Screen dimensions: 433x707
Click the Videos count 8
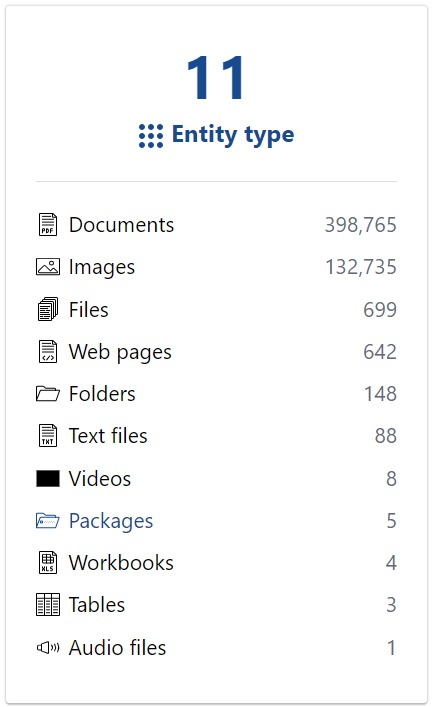[391, 478]
